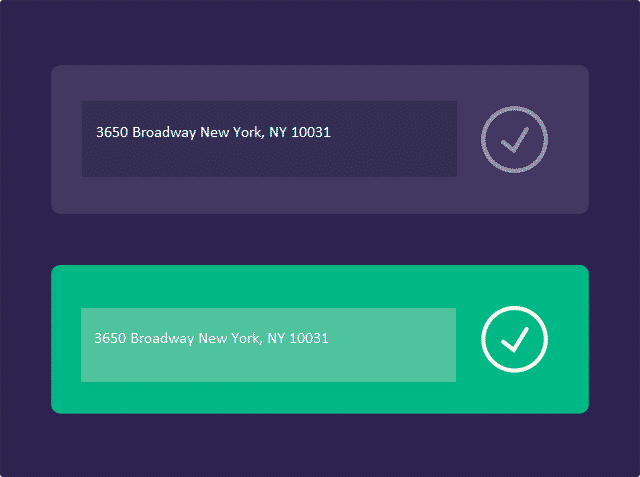The width and height of the screenshot is (640, 477).
Task: Click the white checkmark circle on green card
Action: click(x=514, y=339)
